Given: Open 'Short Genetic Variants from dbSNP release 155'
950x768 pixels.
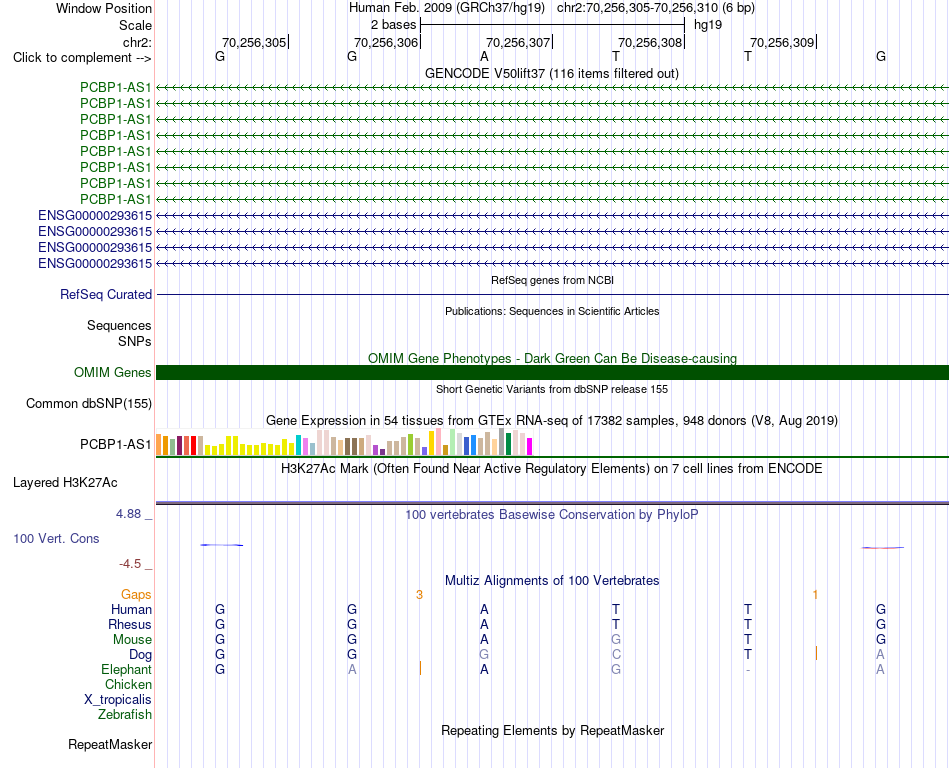Looking at the screenshot, I should click(552, 389).
